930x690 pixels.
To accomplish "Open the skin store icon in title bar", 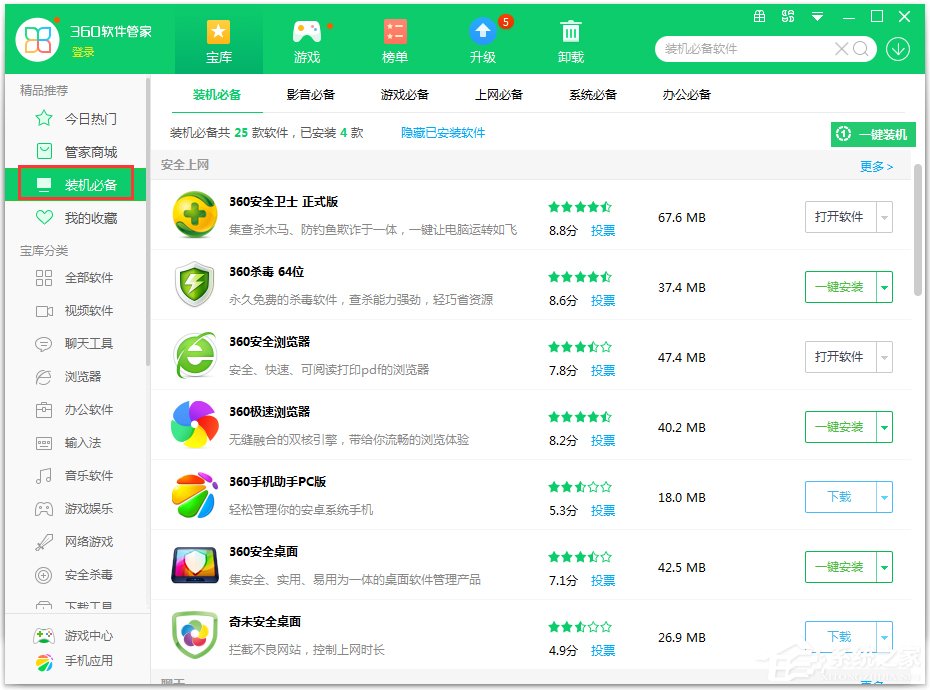I will 759,17.
